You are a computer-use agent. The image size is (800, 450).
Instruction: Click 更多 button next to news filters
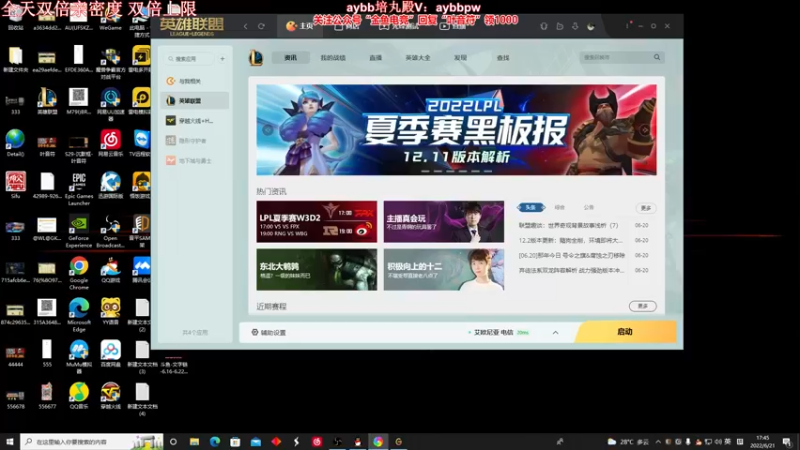click(646, 208)
